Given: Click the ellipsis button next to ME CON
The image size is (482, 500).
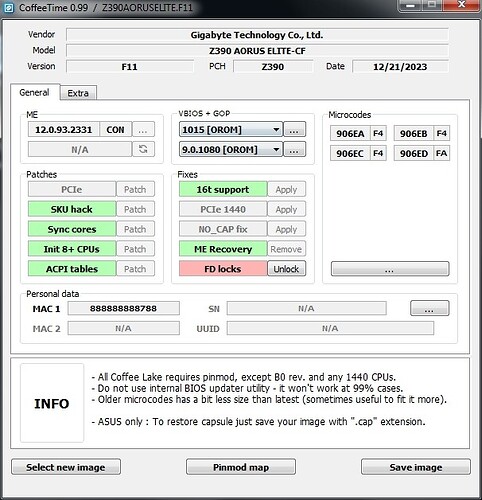Looking at the screenshot, I should tap(143, 129).
